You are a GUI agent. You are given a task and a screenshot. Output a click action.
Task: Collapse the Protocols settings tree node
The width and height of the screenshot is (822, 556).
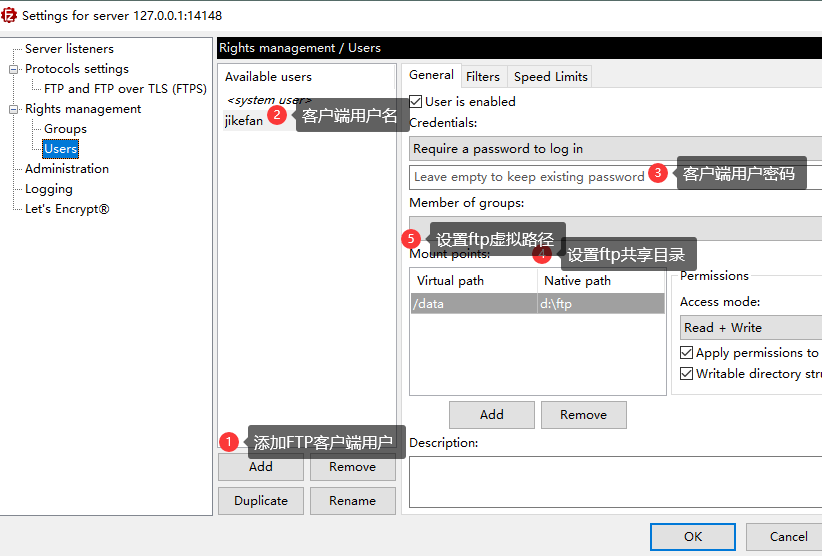click(13, 69)
